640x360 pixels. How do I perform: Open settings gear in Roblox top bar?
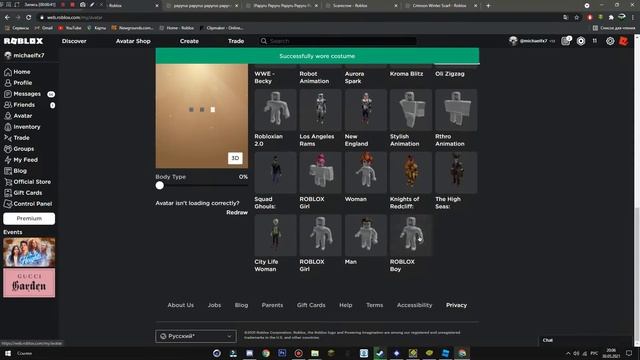(610, 41)
